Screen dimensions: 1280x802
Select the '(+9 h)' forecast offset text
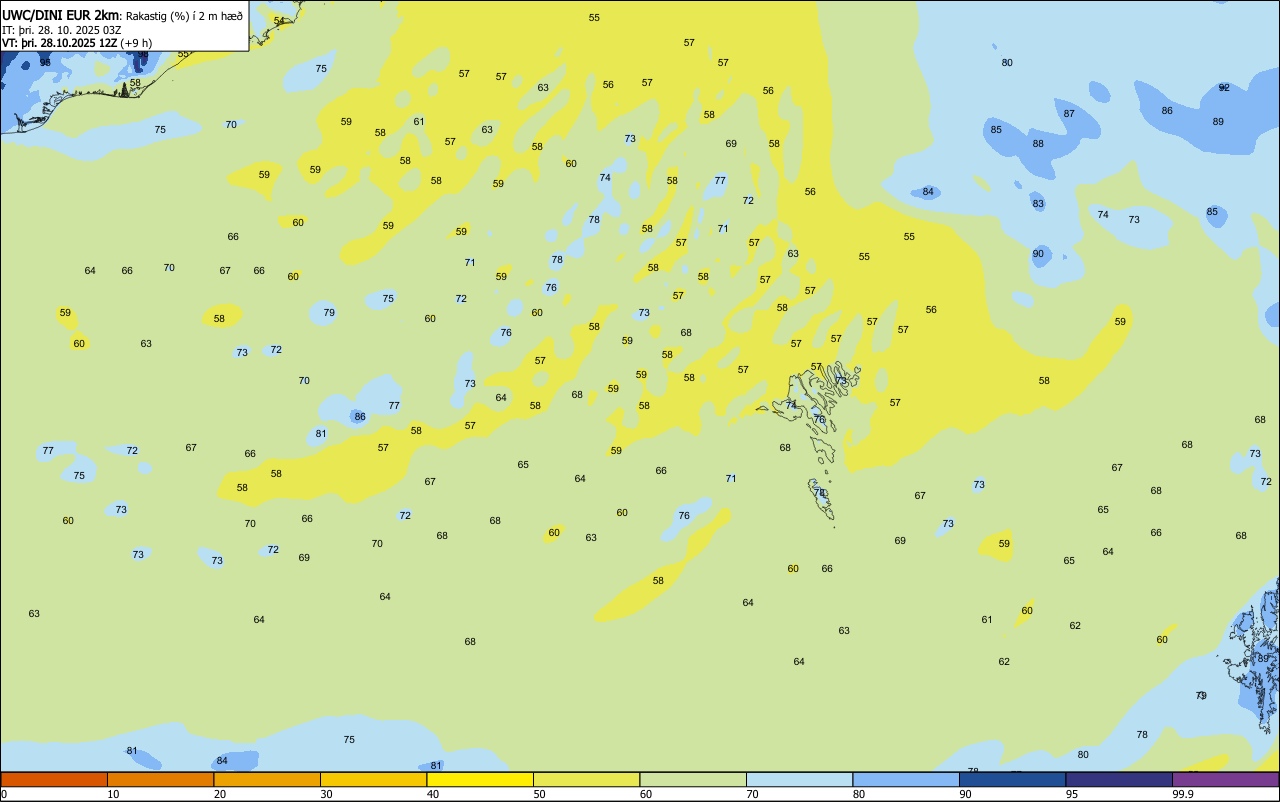[x=136, y=43]
